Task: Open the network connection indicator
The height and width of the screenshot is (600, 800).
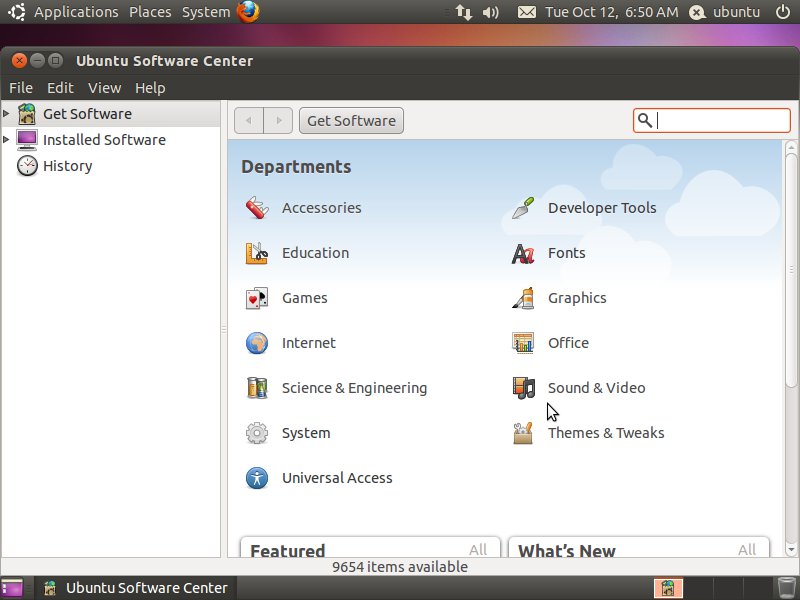Action: (x=463, y=12)
